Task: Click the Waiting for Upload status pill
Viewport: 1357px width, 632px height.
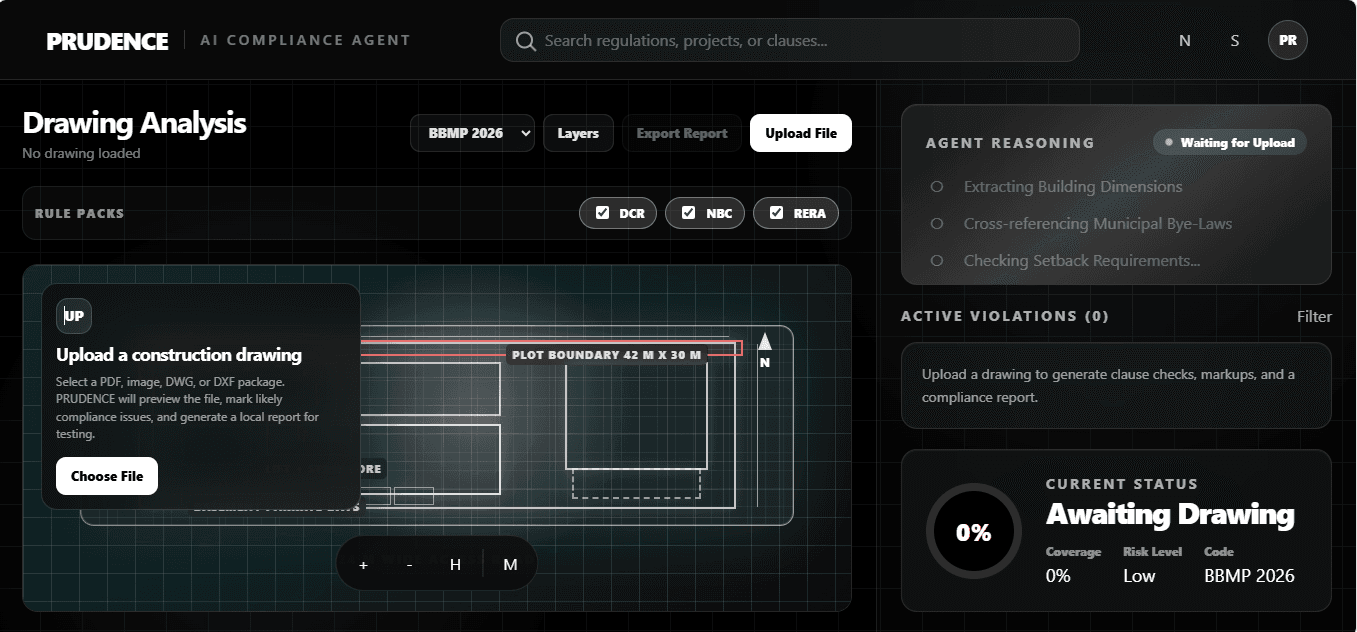Action: tap(1230, 142)
